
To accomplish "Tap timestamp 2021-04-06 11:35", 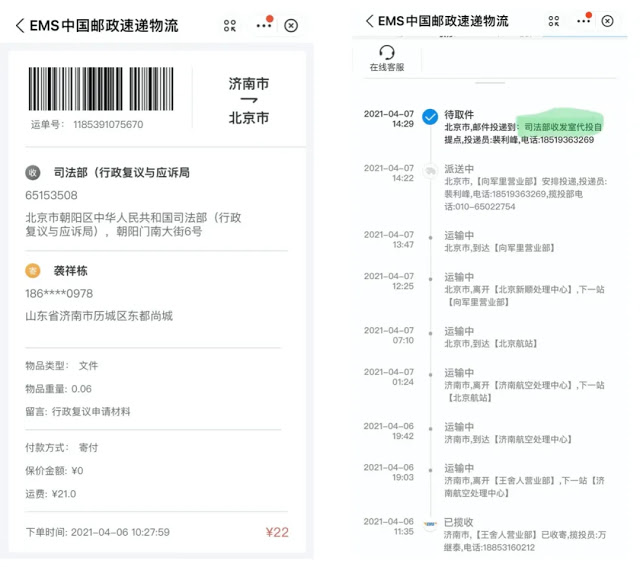I will point(389,527).
